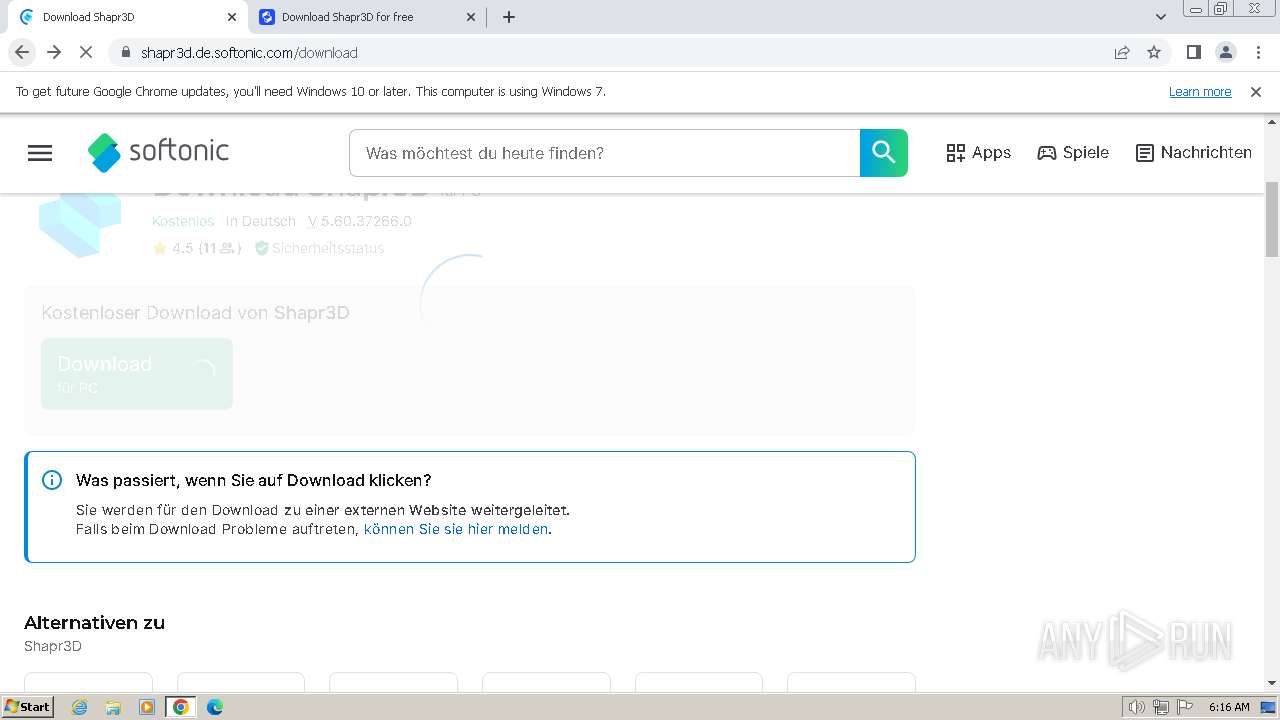Switch to Chrome in the taskbar
The width and height of the screenshot is (1280, 720).
point(181,707)
